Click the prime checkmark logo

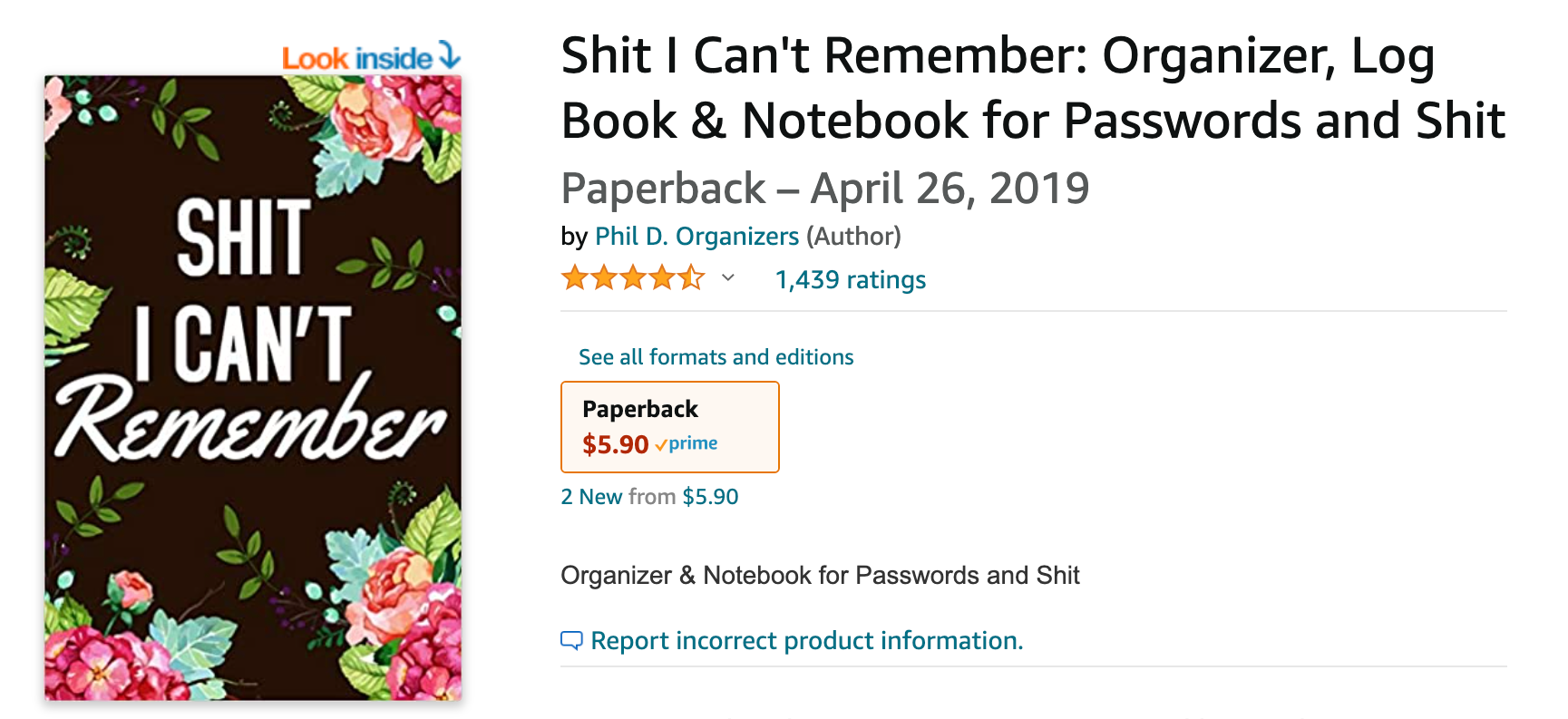coord(687,443)
